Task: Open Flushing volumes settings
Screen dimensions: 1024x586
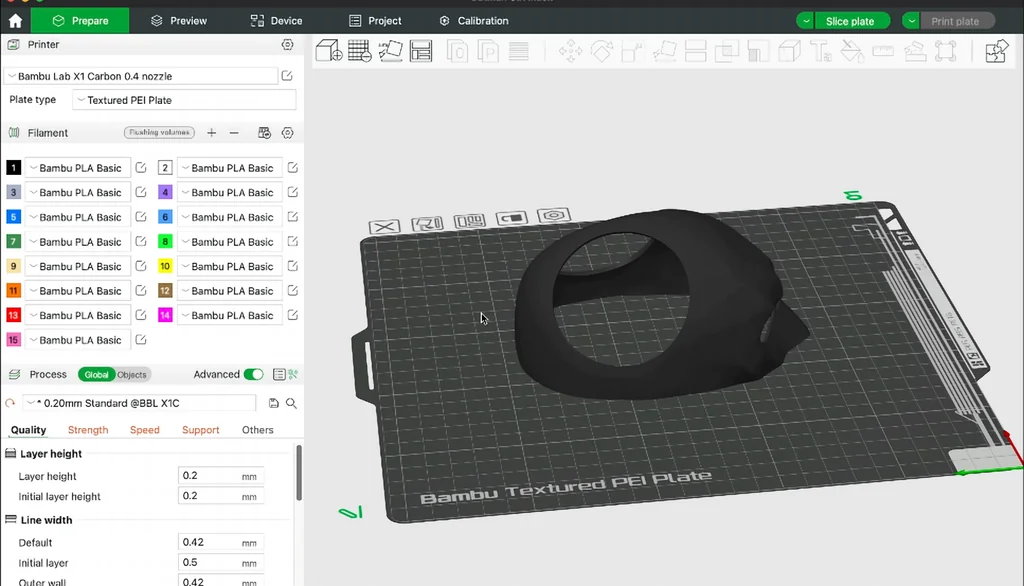Action: tap(159, 133)
